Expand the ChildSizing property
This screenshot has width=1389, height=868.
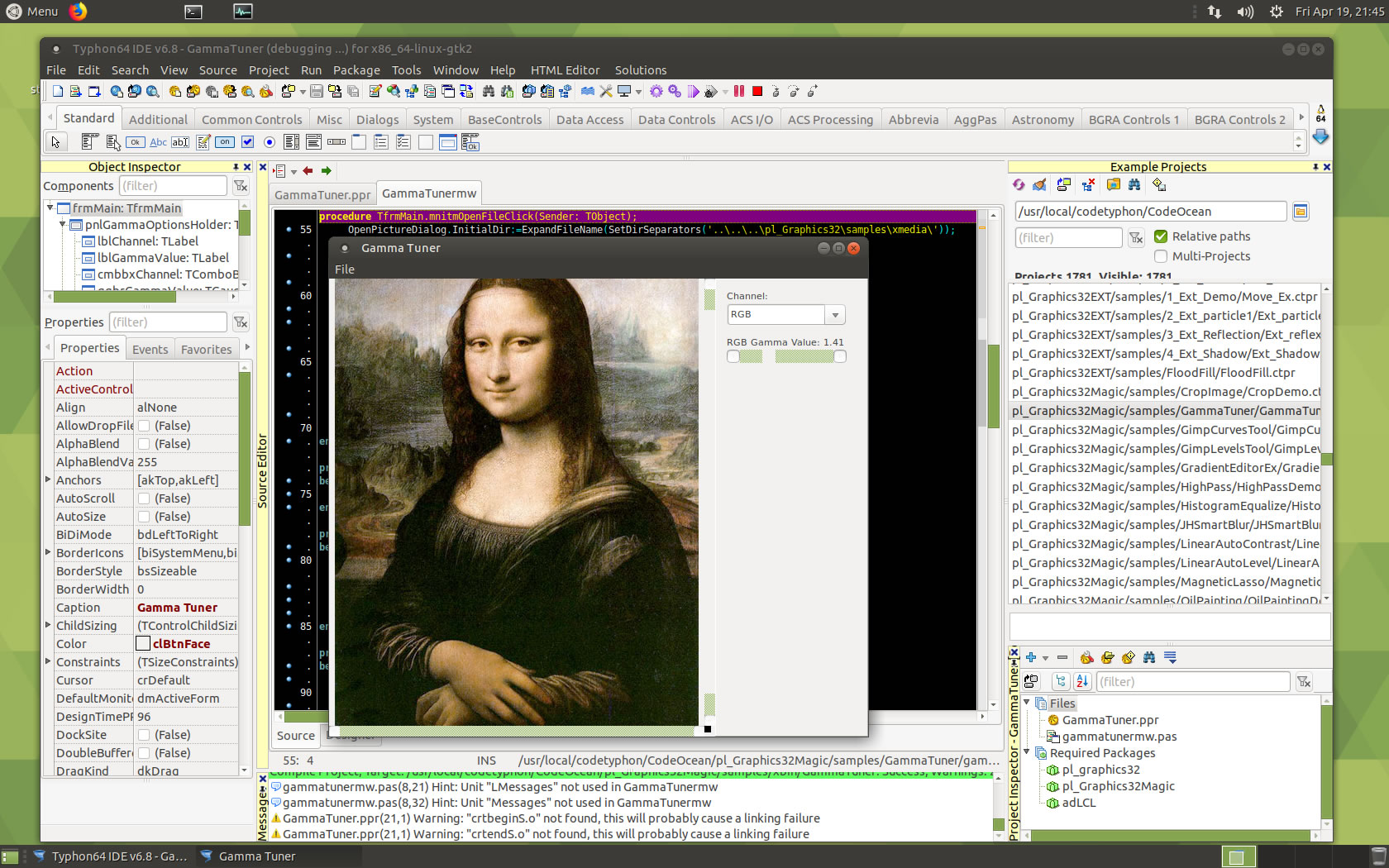48,625
